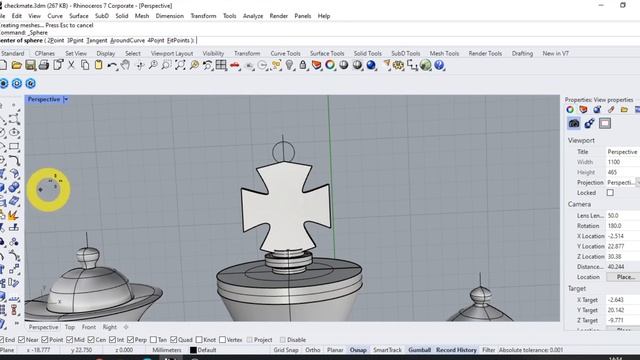
Task: Click the wallpaper icon in the View properties panel
Action: coord(605,123)
